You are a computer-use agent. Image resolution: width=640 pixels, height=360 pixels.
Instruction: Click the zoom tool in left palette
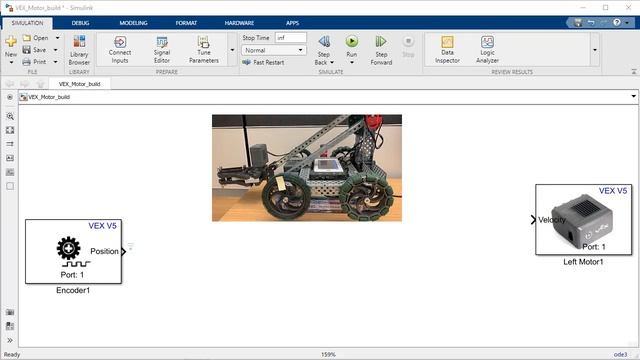10,116
